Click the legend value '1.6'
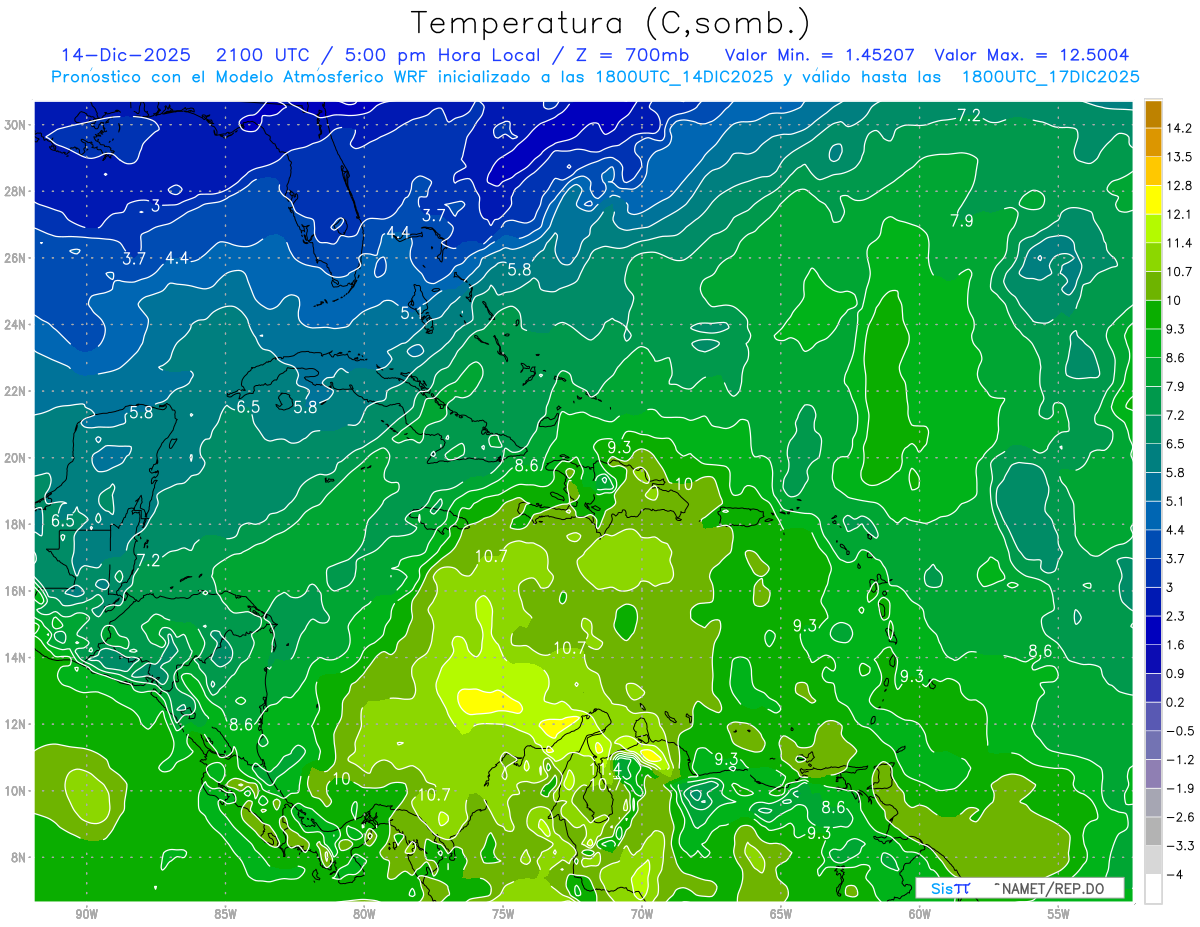This screenshot has width=1200, height=927. (x=1175, y=645)
